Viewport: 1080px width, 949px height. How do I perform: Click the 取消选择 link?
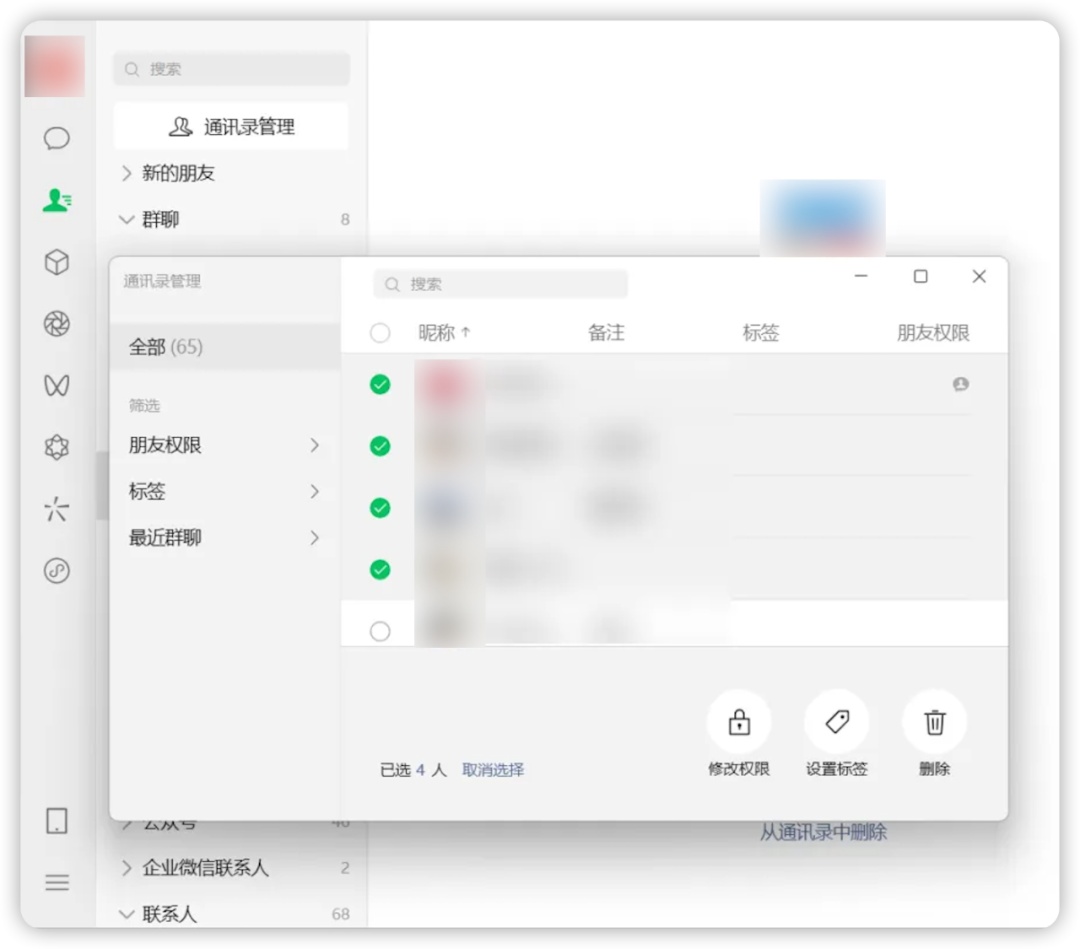click(493, 770)
